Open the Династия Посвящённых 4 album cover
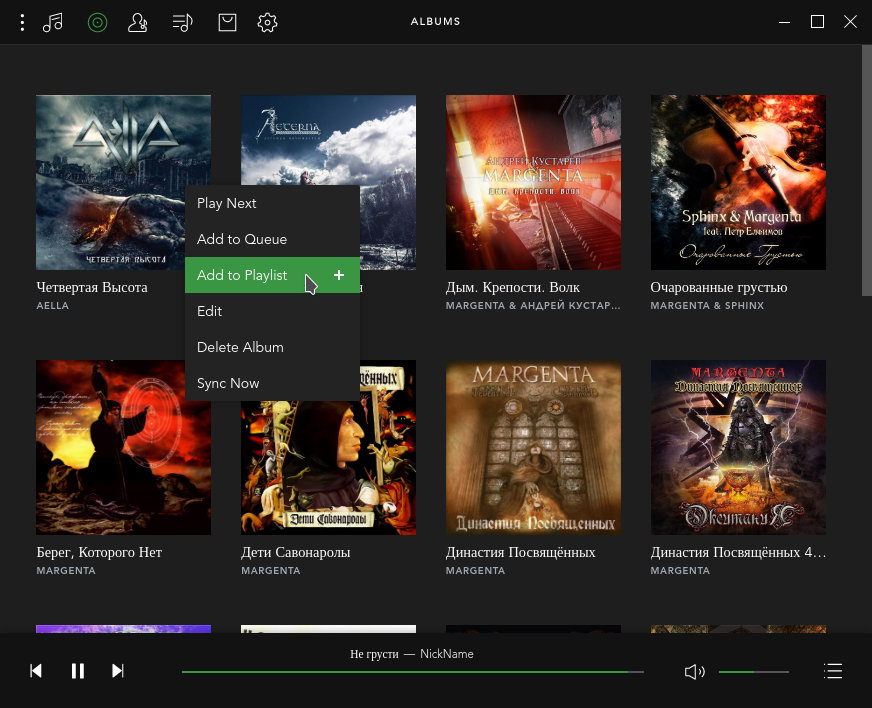This screenshot has height=708, width=872. (738, 447)
